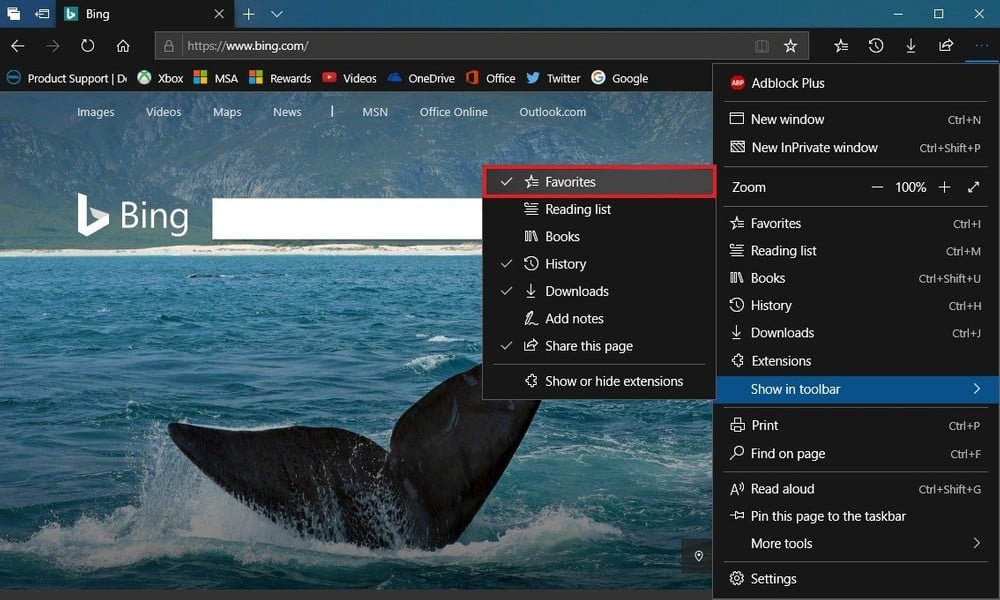Open New InPrivate window
The image size is (1000, 600).
(x=814, y=147)
